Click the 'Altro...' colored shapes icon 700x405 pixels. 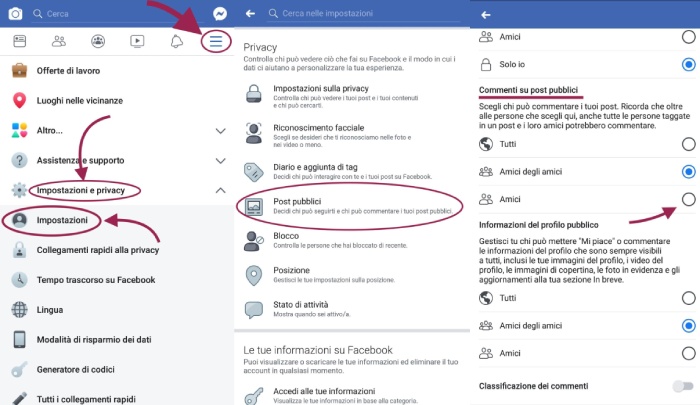19,130
